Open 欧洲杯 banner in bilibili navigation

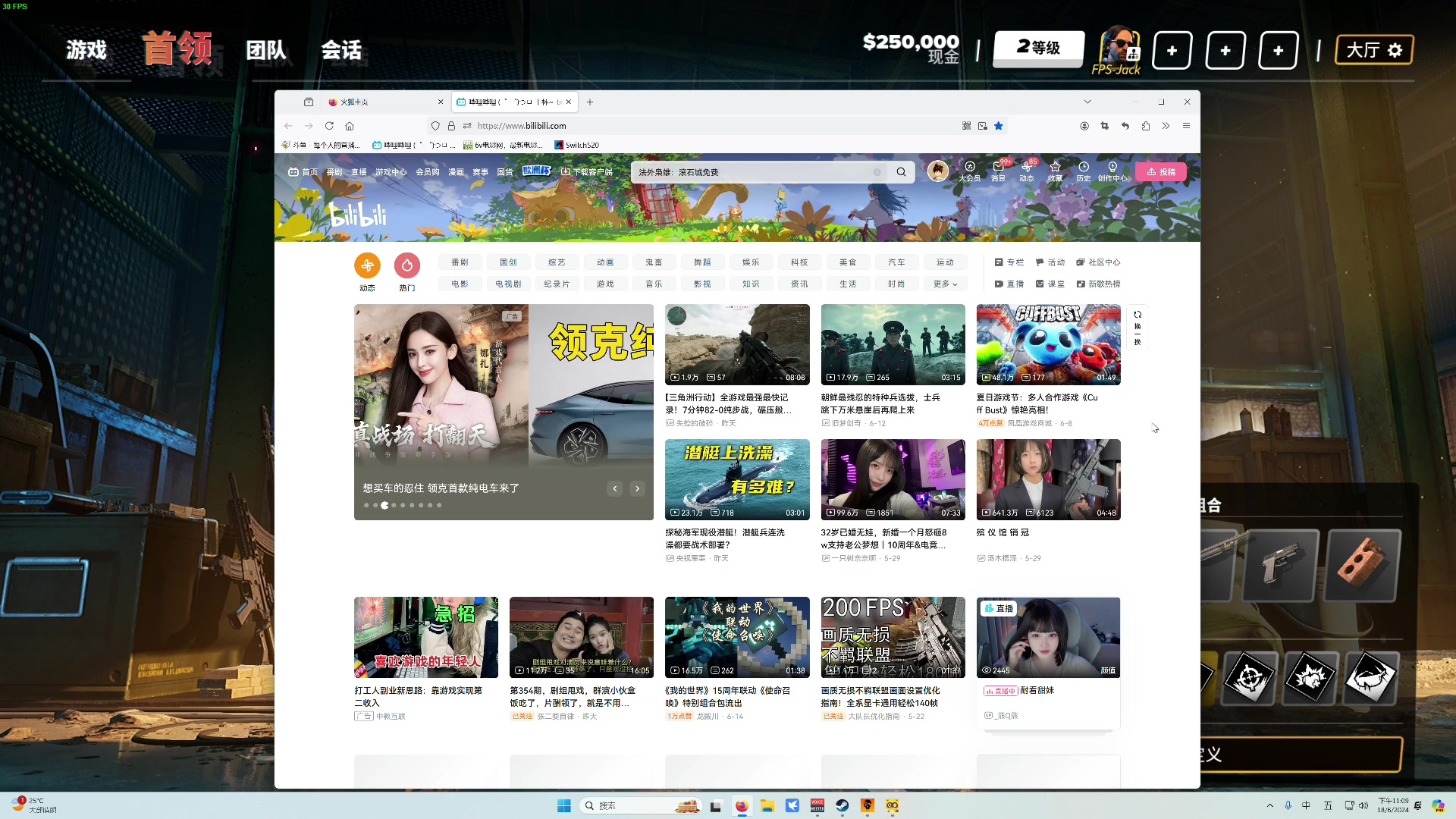point(536,171)
